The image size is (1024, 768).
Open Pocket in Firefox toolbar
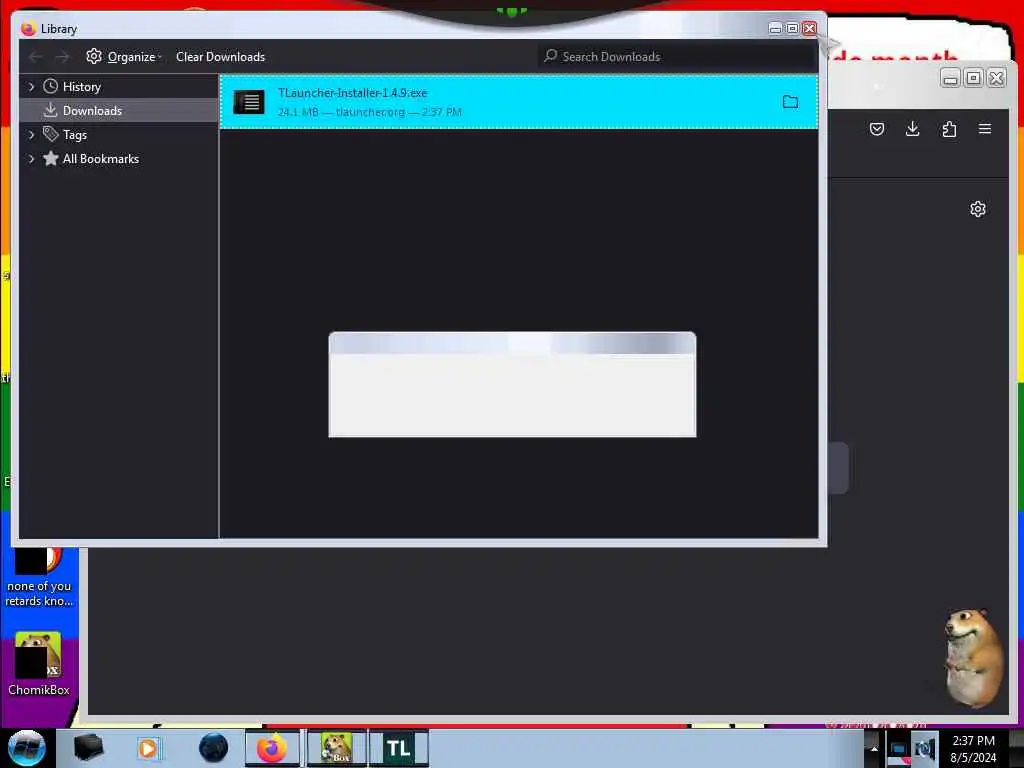877,129
